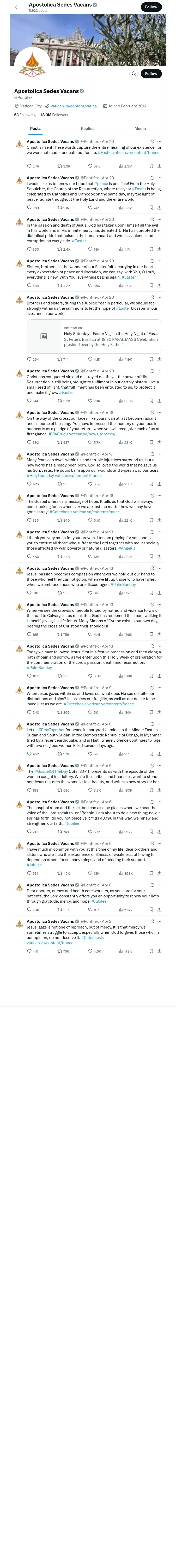This screenshot has width=176, height=1568.
Task: Open more menu on Jubilee Year post
Action: (x=160, y=298)
